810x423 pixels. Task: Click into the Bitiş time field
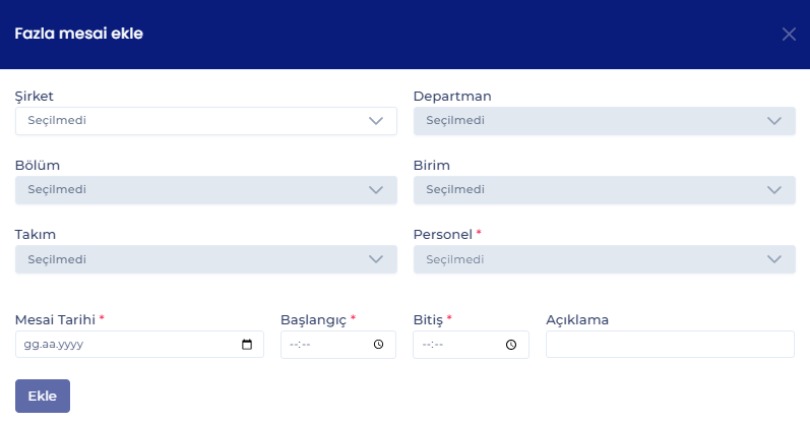(x=458, y=345)
